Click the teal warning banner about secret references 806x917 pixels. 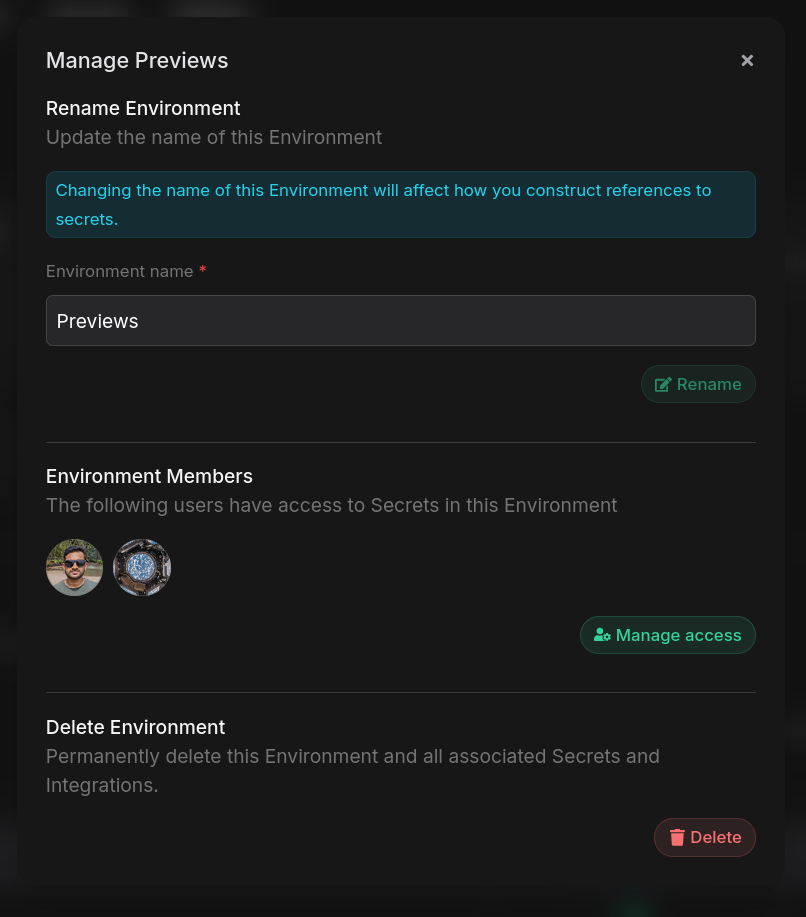click(400, 205)
